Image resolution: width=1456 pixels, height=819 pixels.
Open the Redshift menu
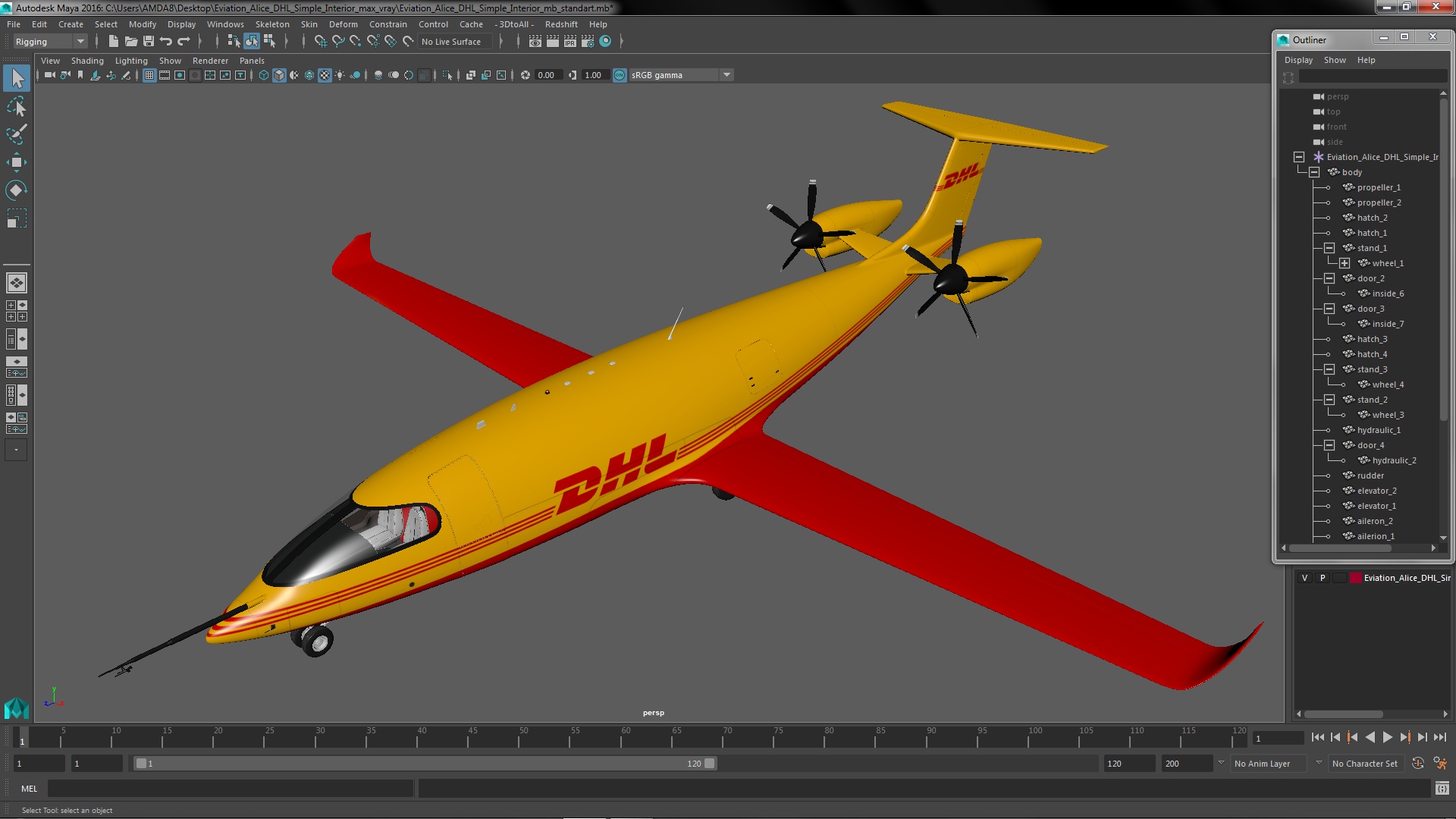[x=561, y=24]
